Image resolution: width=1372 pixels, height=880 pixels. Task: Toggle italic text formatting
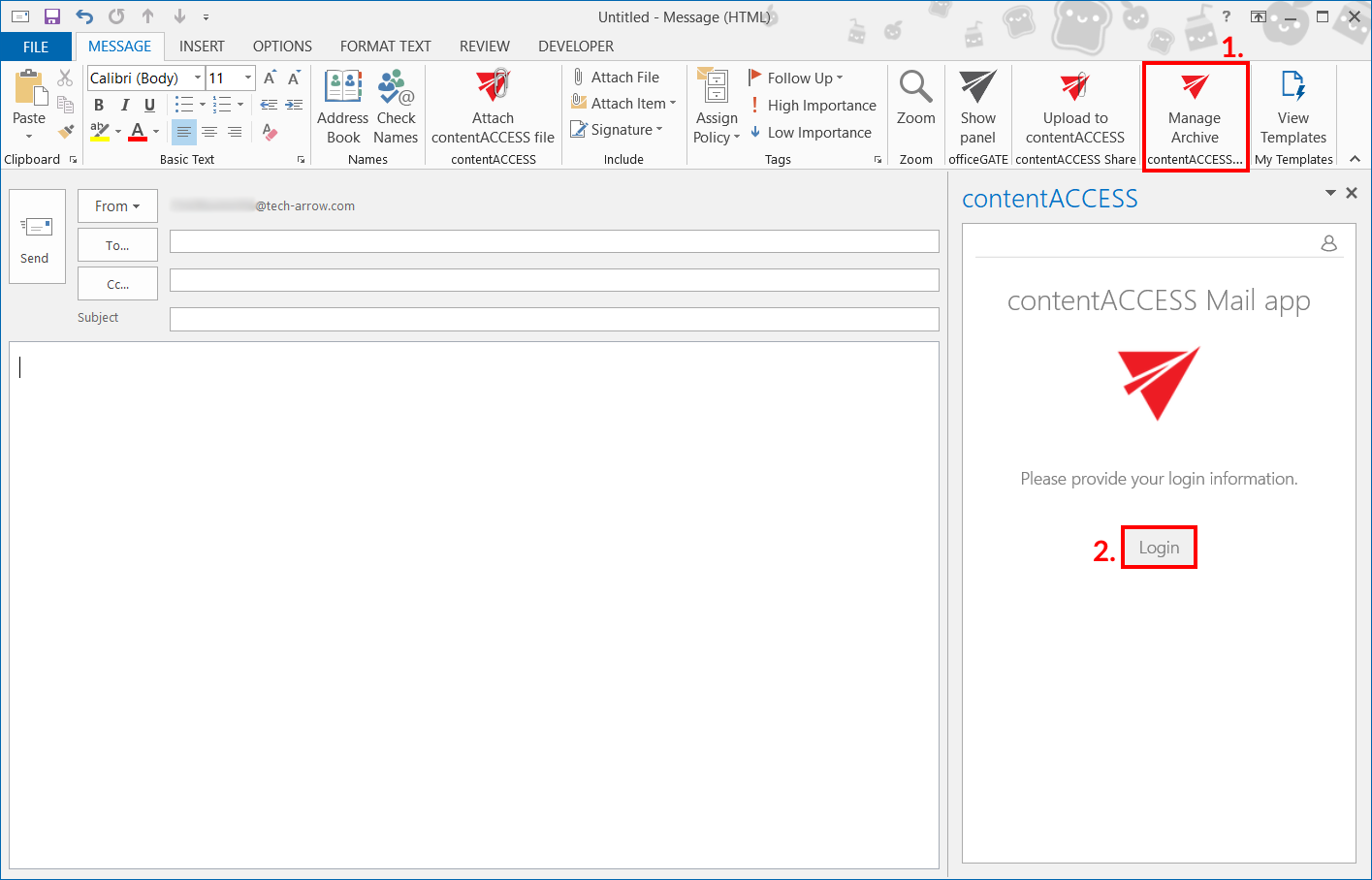(124, 106)
